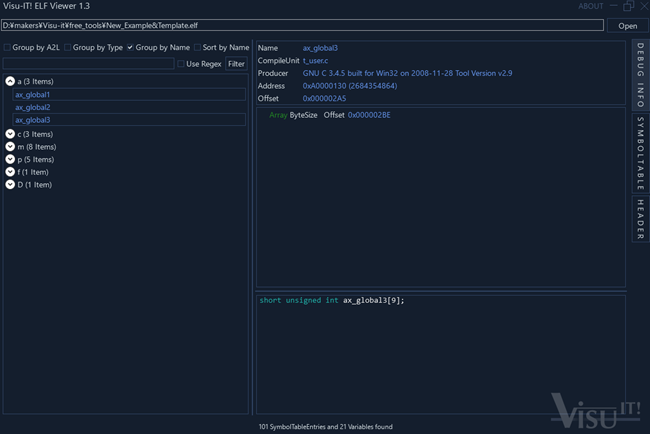Expand the 'f (1 Item)' group chevron
650x434 pixels.
click(10, 172)
